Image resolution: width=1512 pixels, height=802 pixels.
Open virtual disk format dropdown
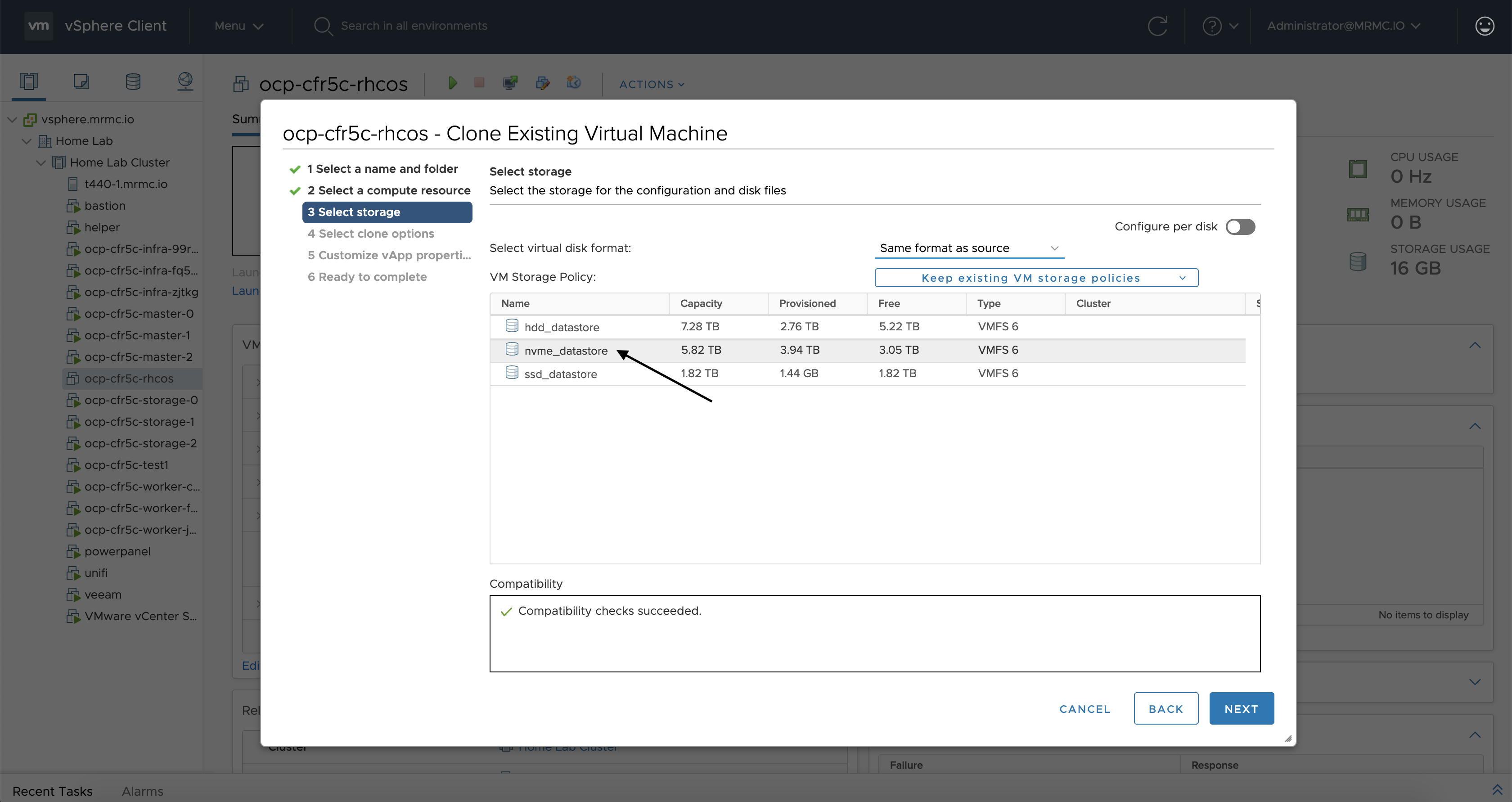968,248
